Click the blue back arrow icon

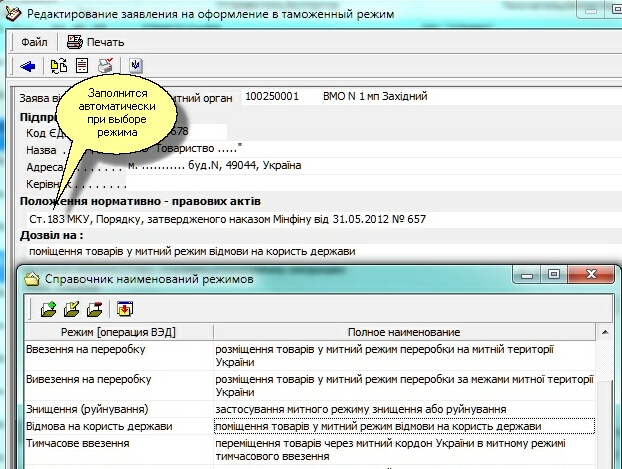(28, 66)
